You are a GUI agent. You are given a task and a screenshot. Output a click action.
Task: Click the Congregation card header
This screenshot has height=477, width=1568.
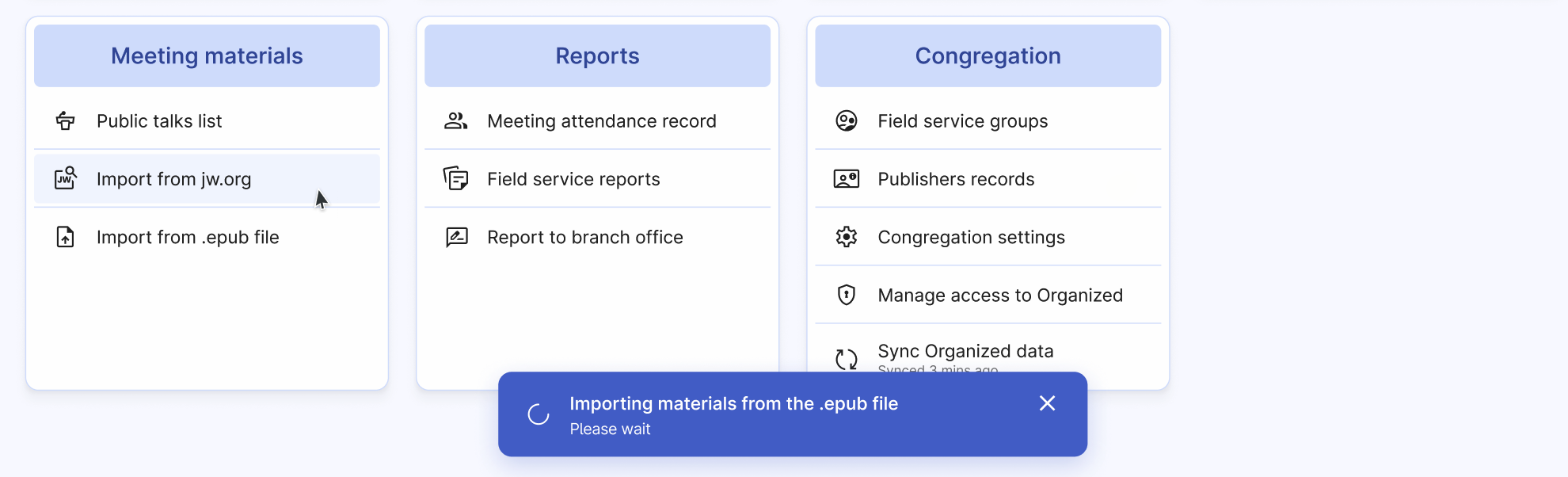point(988,55)
